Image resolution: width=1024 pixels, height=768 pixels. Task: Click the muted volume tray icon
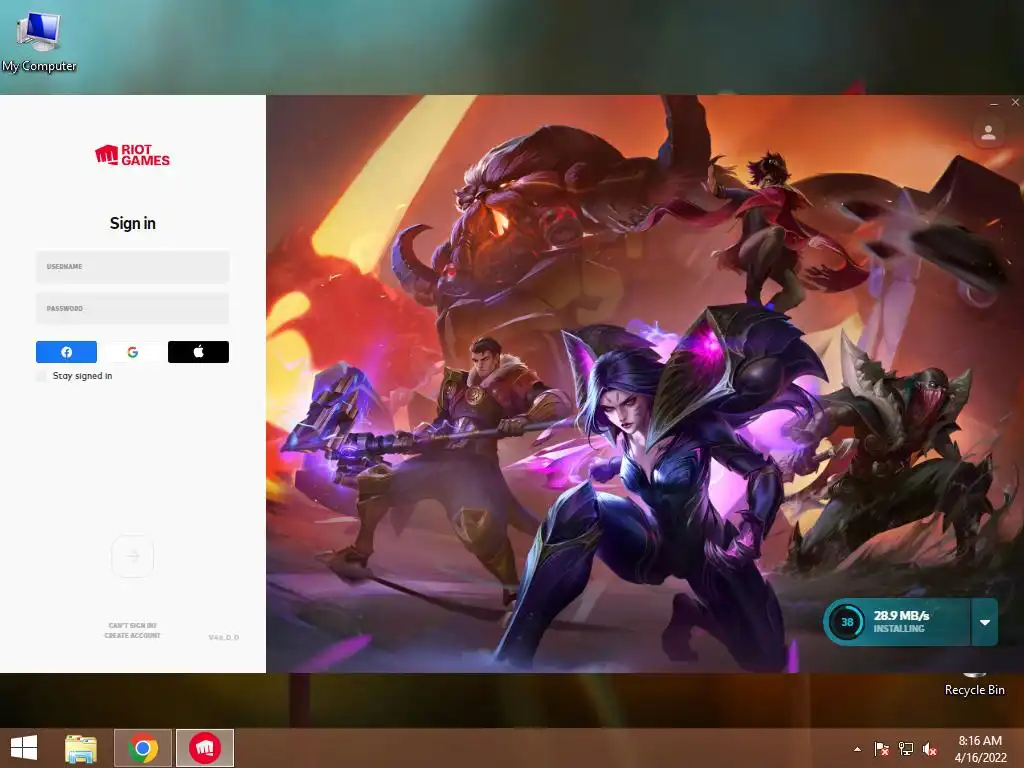click(x=930, y=749)
